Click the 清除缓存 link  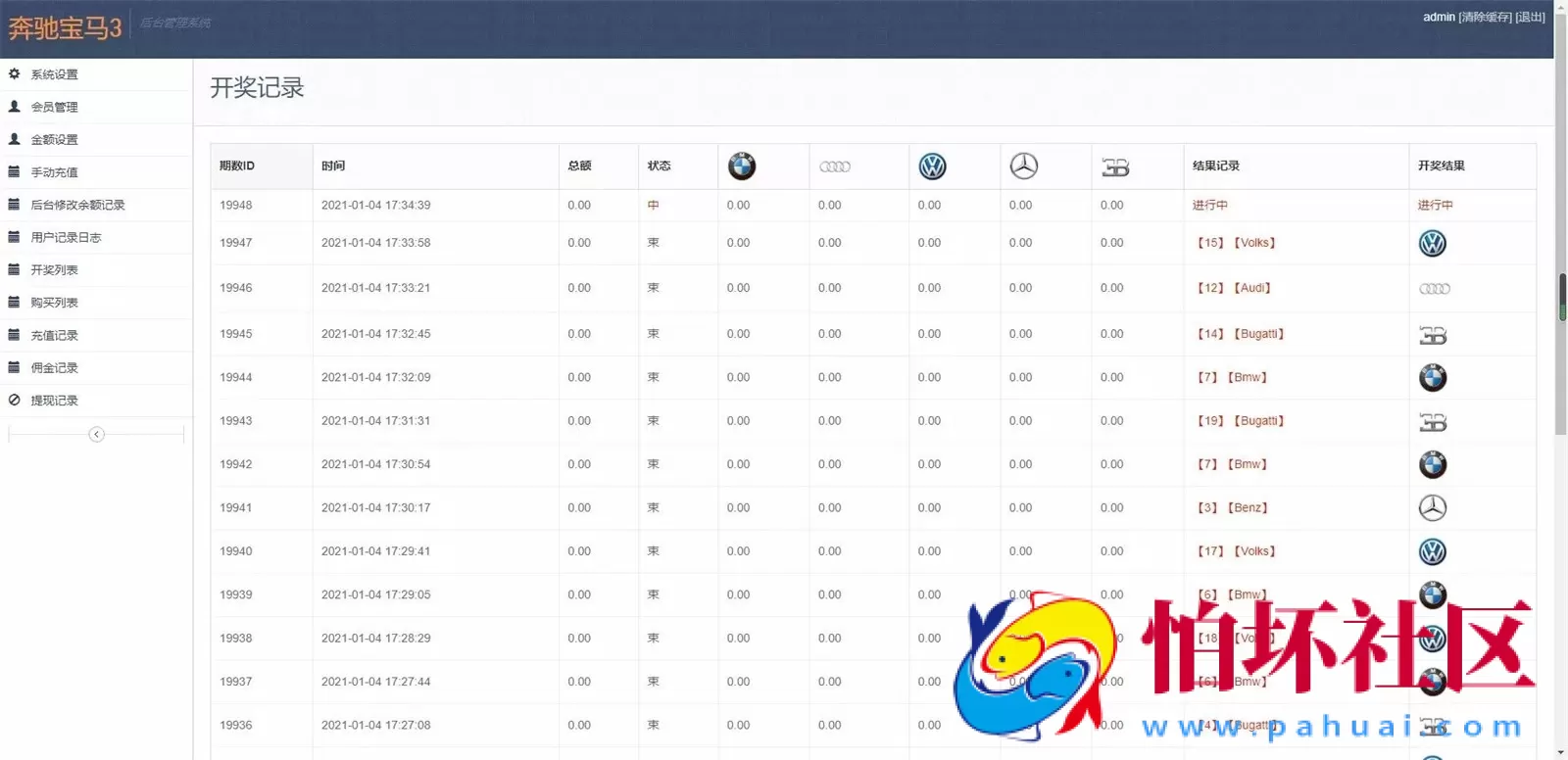[x=1485, y=17]
